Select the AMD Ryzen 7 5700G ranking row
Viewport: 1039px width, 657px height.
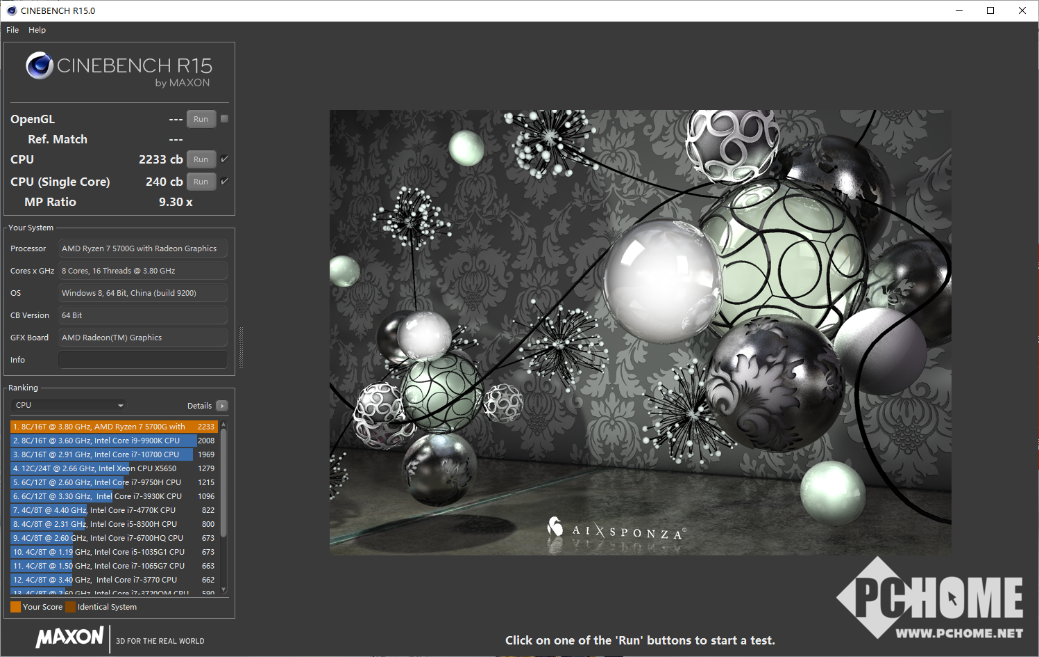pyautogui.click(x=114, y=427)
